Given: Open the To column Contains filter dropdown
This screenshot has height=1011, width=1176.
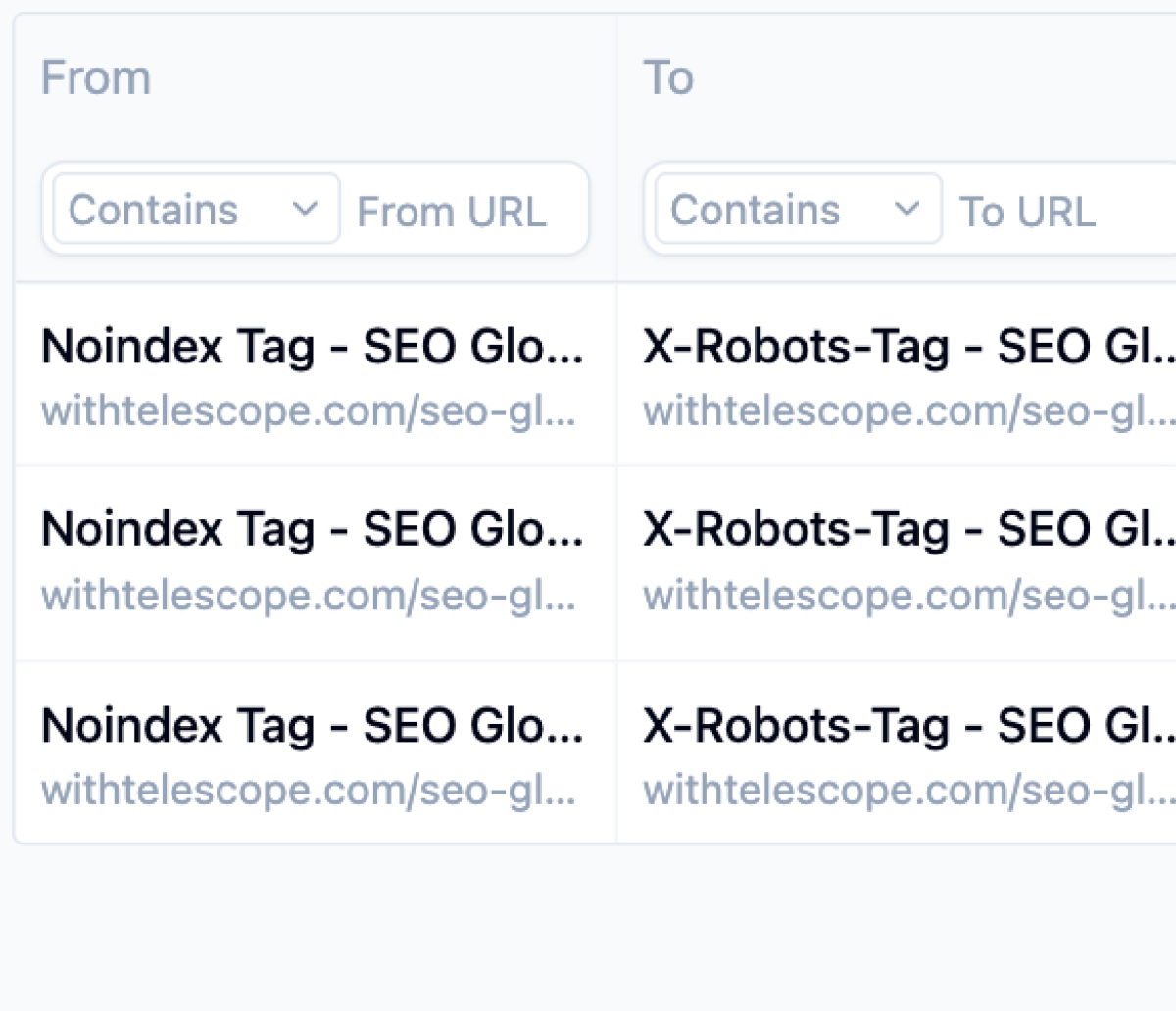Looking at the screenshot, I should click(x=797, y=210).
